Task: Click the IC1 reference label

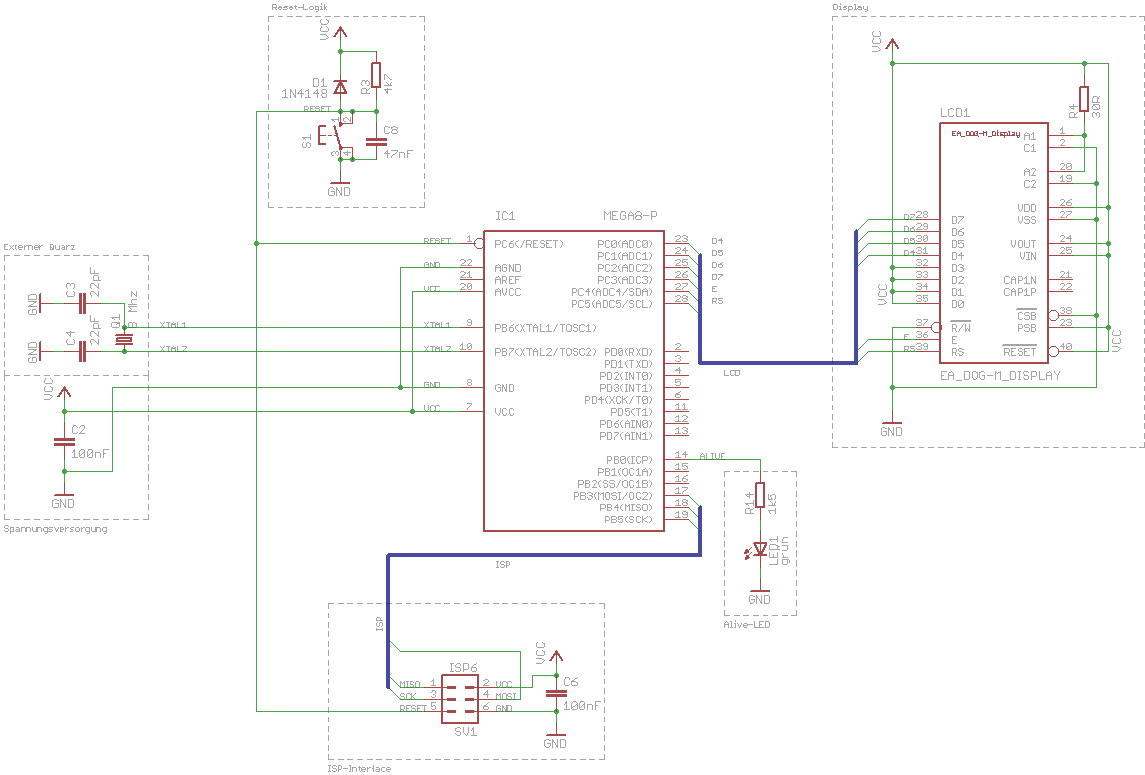Action: pos(505,215)
